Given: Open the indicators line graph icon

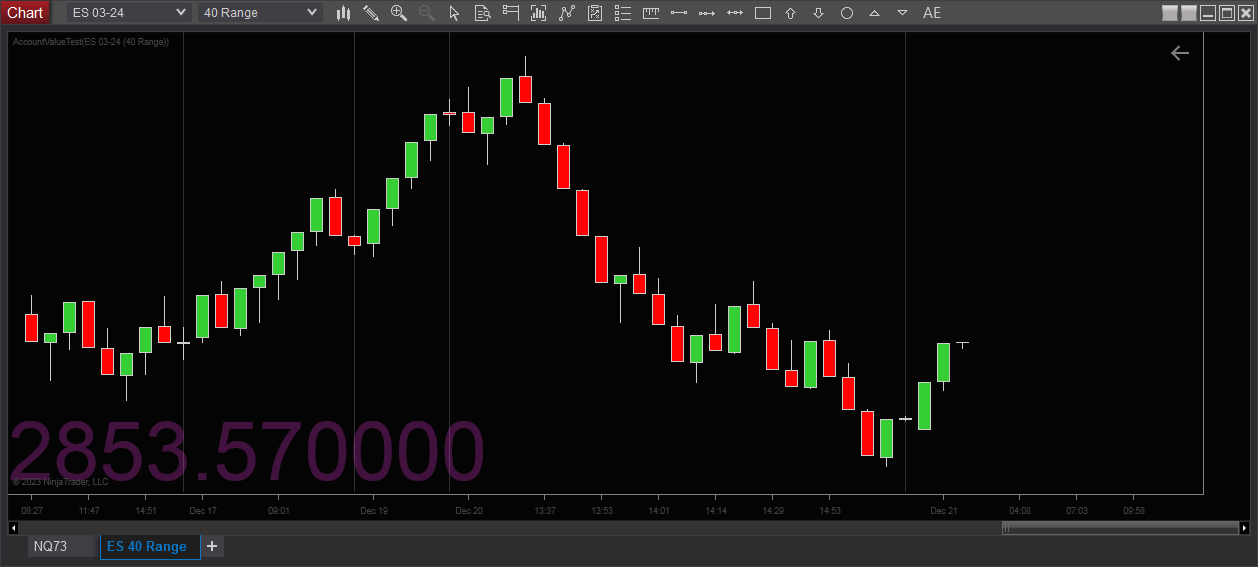Looking at the screenshot, I should 567,13.
